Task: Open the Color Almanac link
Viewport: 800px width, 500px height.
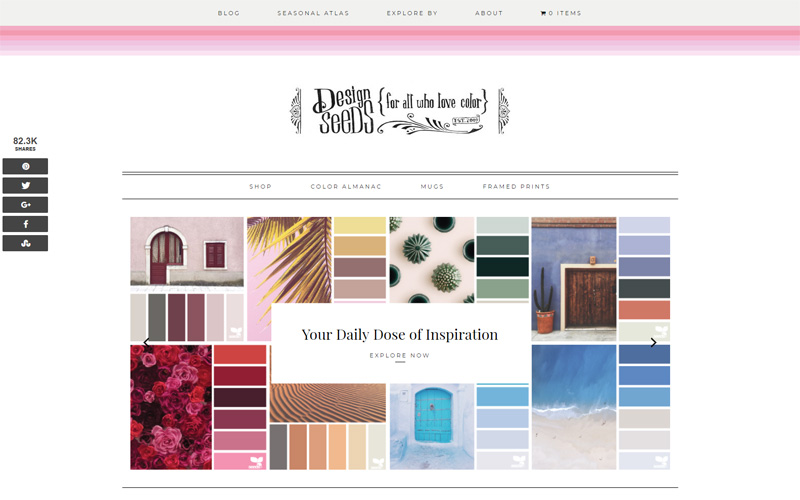Action: click(x=346, y=187)
